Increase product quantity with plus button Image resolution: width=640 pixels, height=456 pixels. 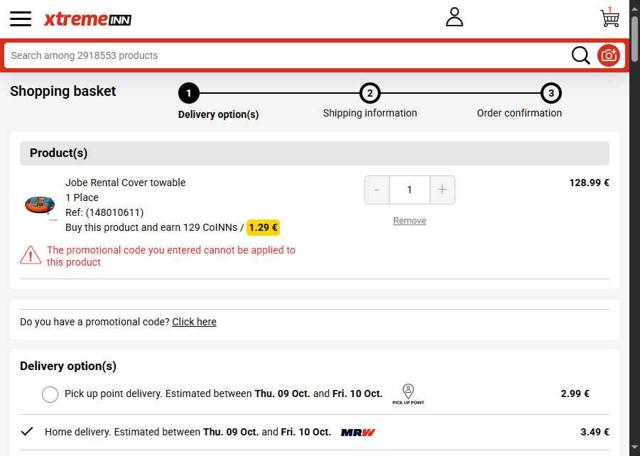(x=442, y=190)
